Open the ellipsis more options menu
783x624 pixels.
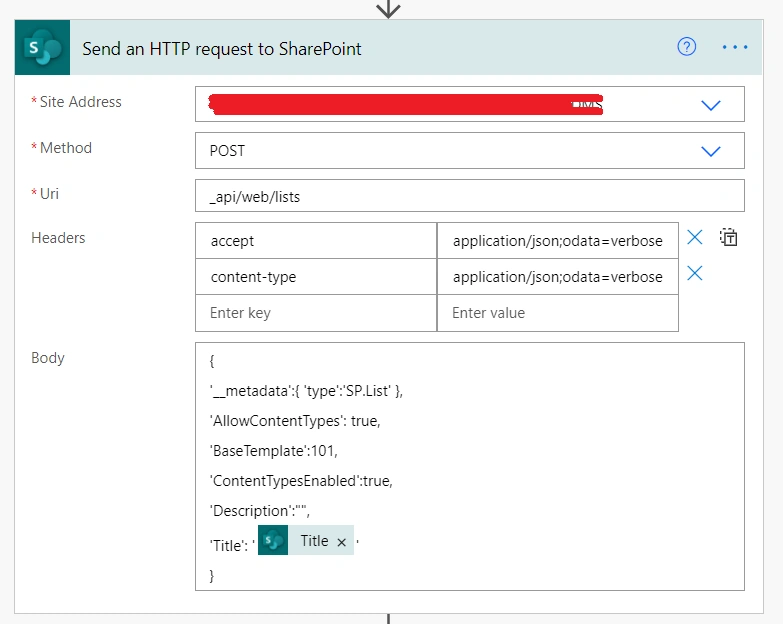click(735, 47)
